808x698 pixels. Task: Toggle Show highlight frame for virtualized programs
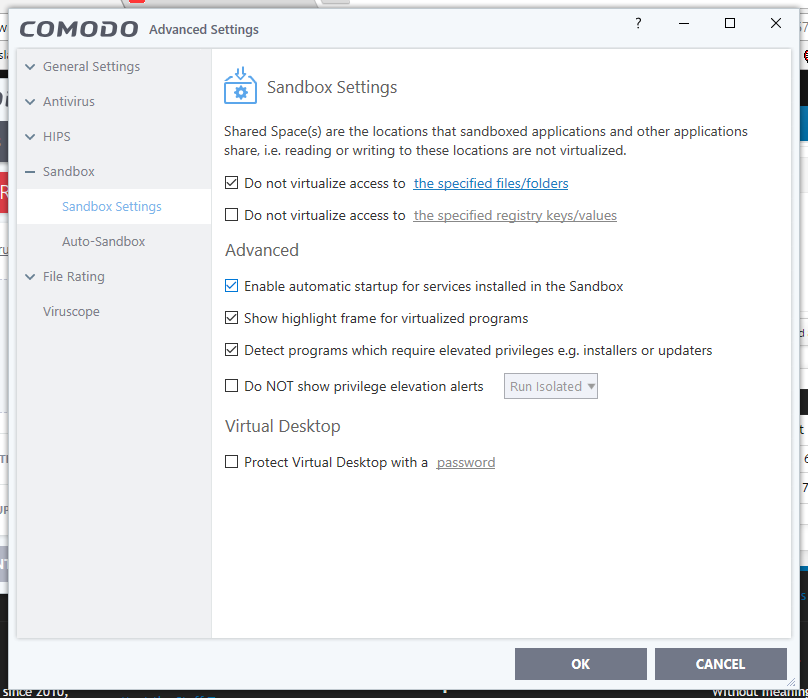(231, 318)
